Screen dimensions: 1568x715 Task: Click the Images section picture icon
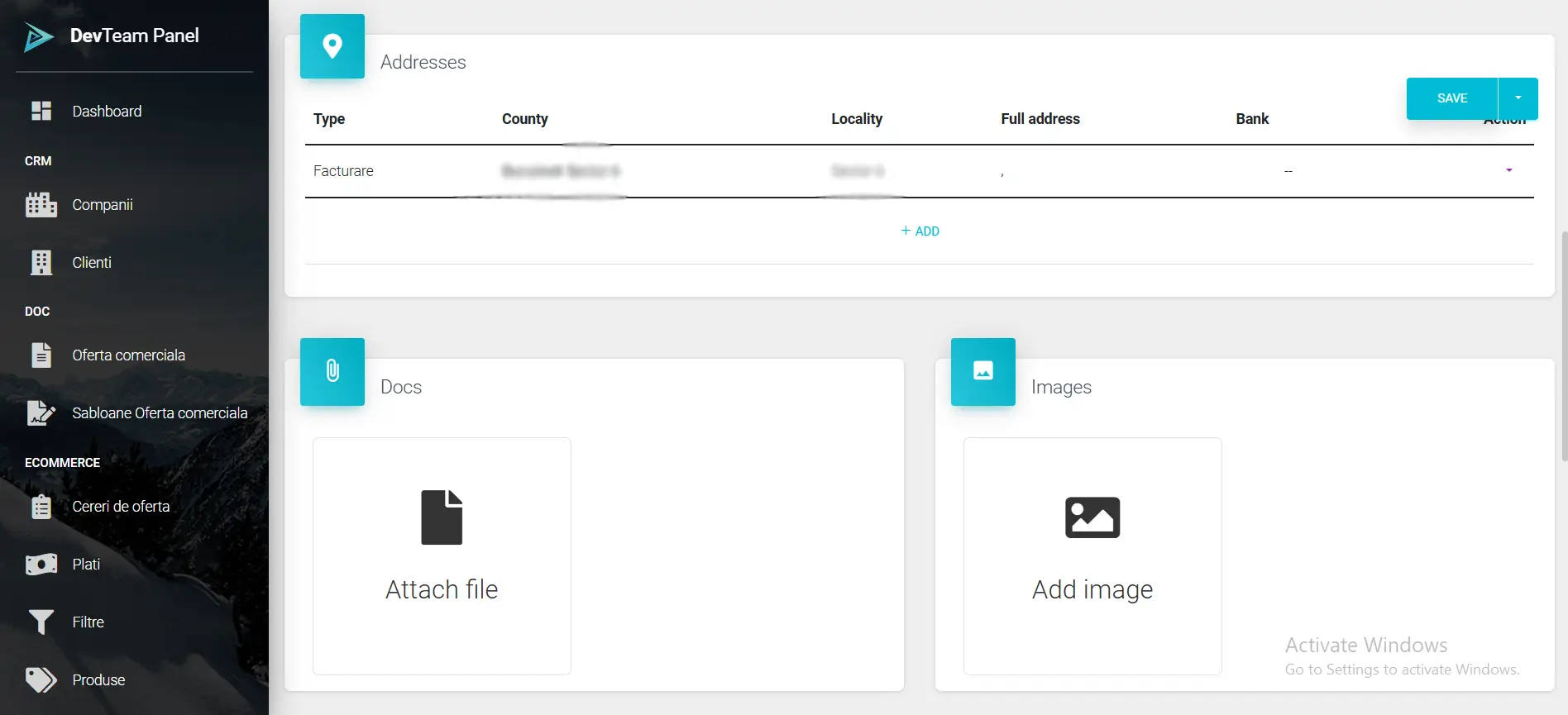[x=982, y=371]
